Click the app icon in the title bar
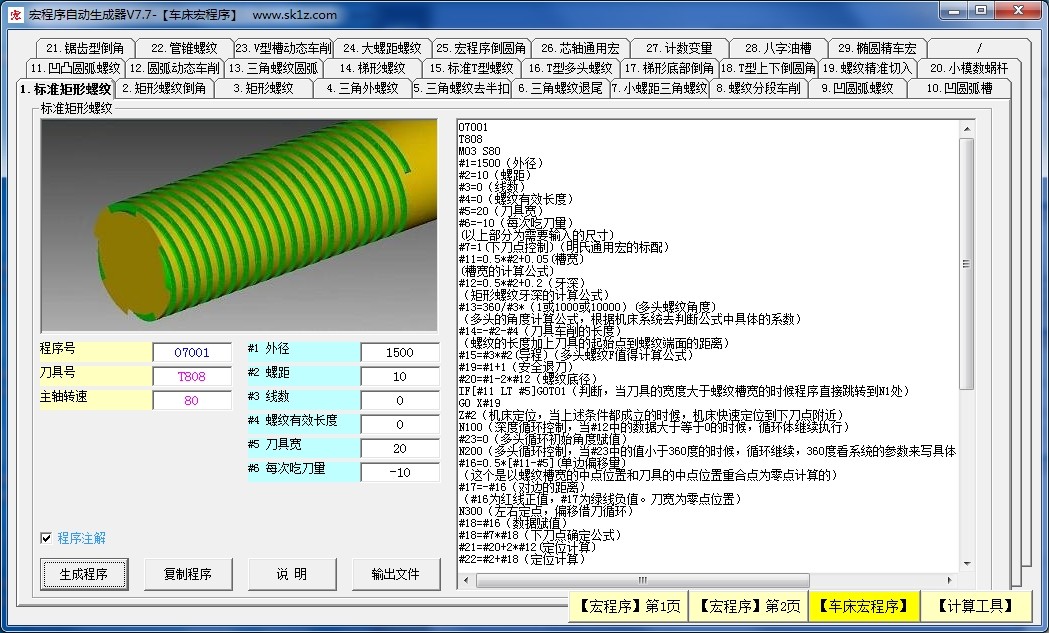 (x=14, y=14)
